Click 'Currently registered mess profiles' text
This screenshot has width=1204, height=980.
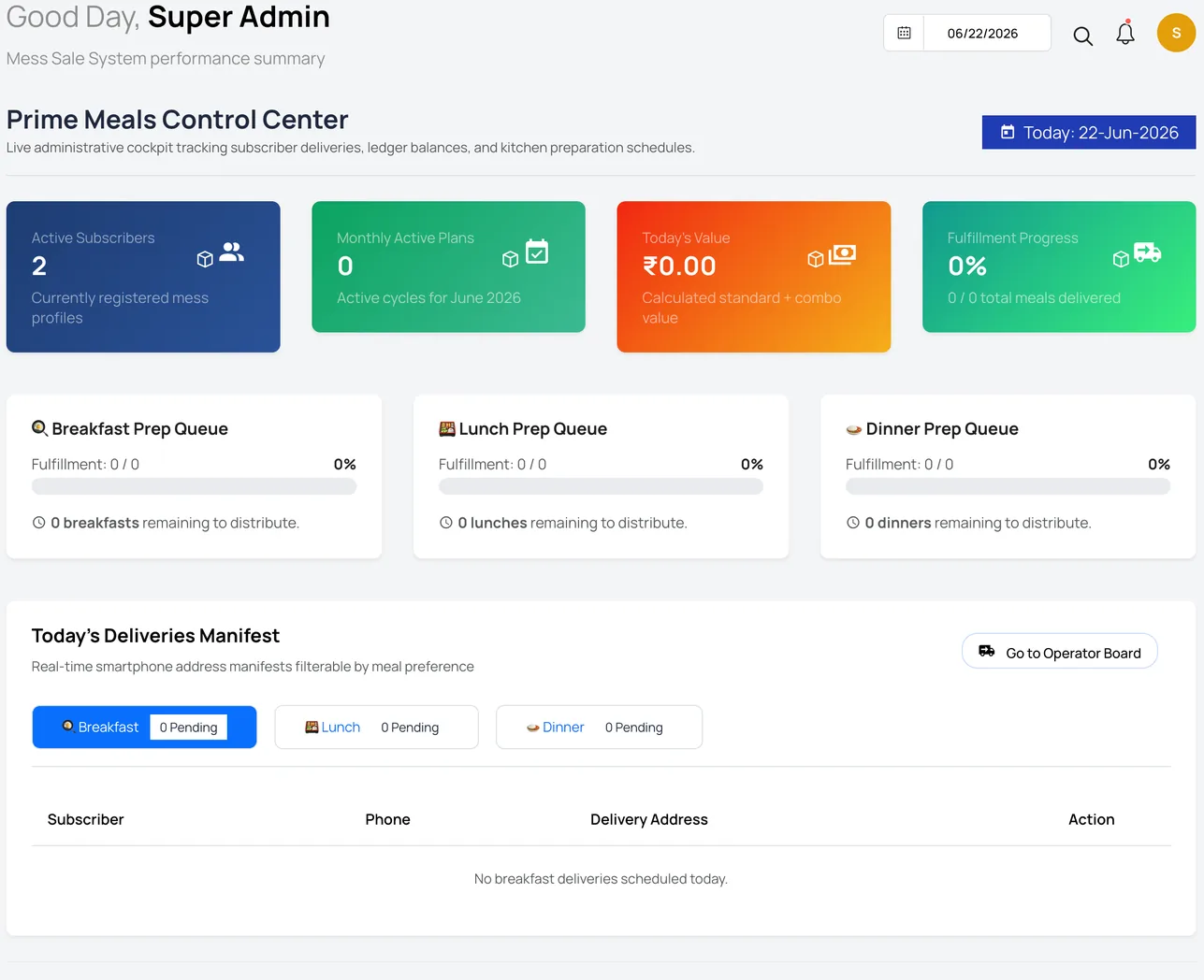(x=120, y=308)
